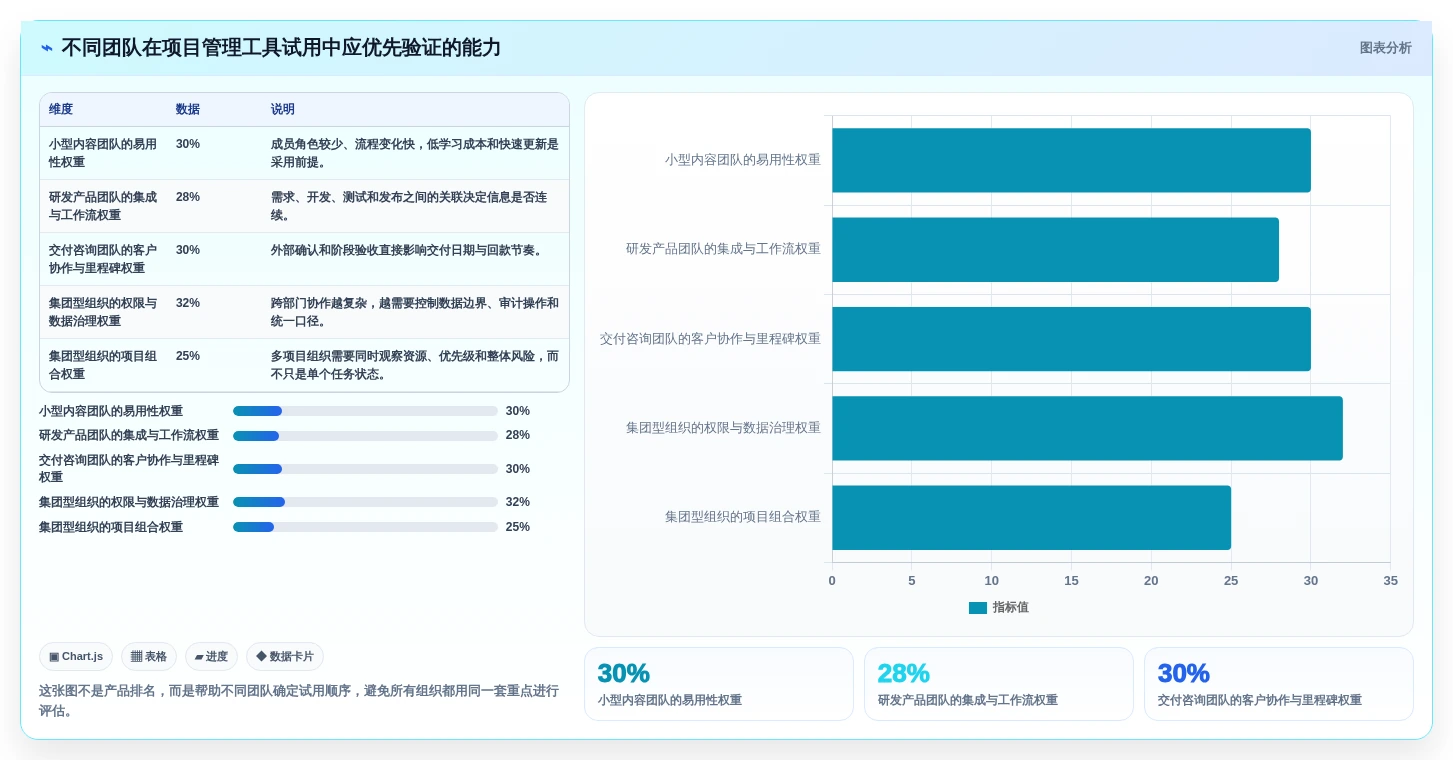
Task: Click chart bar for 研发产品团队的集成与工作流权重
Action: [x=1055, y=250]
